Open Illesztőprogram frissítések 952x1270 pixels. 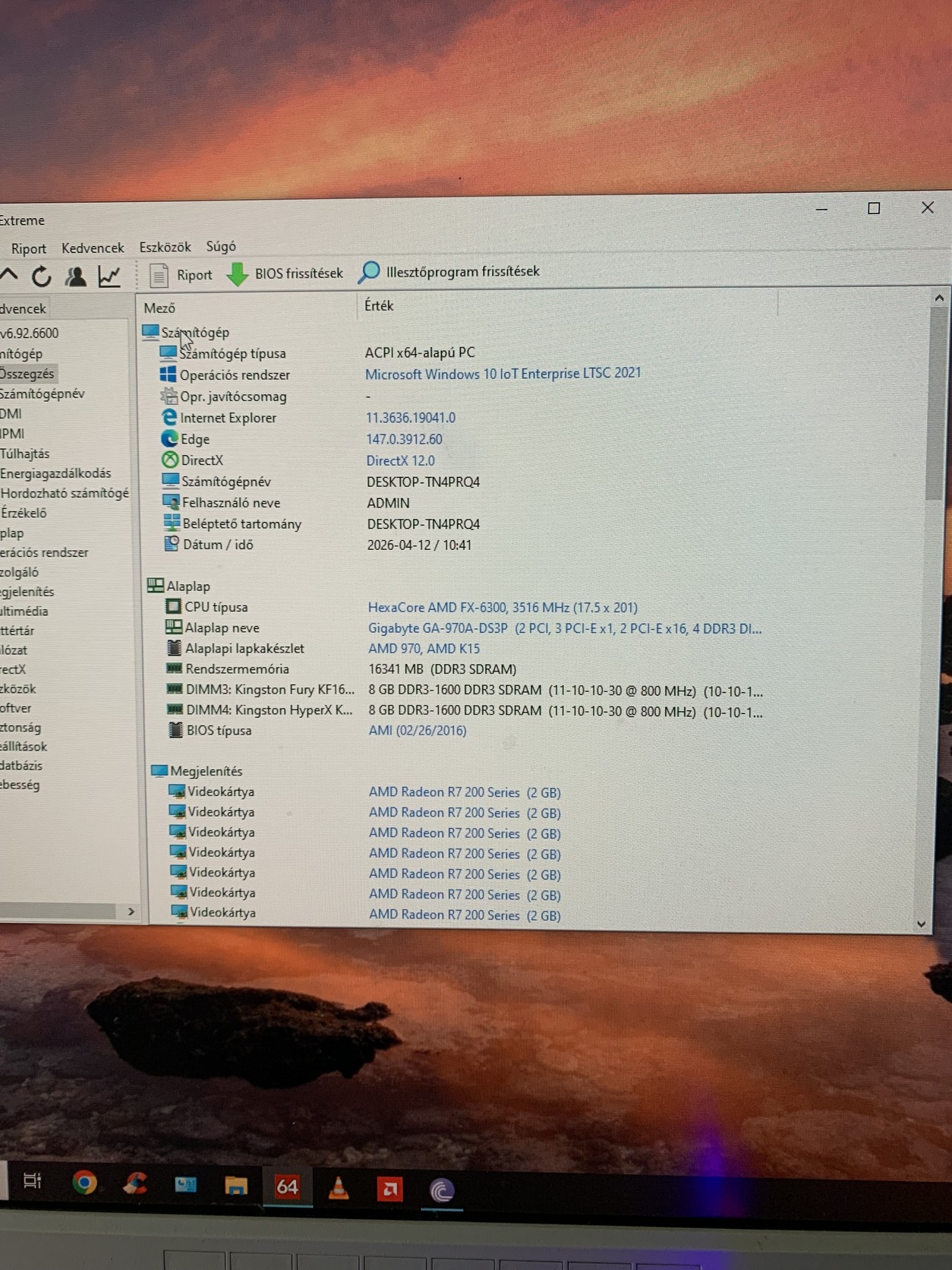coord(449,271)
